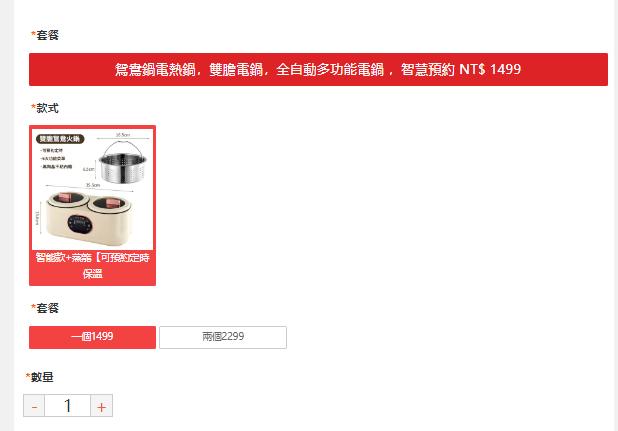Click the cooker's round black control panel
This screenshot has width=618, height=431.
pyautogui.click(x=80, y=224)
